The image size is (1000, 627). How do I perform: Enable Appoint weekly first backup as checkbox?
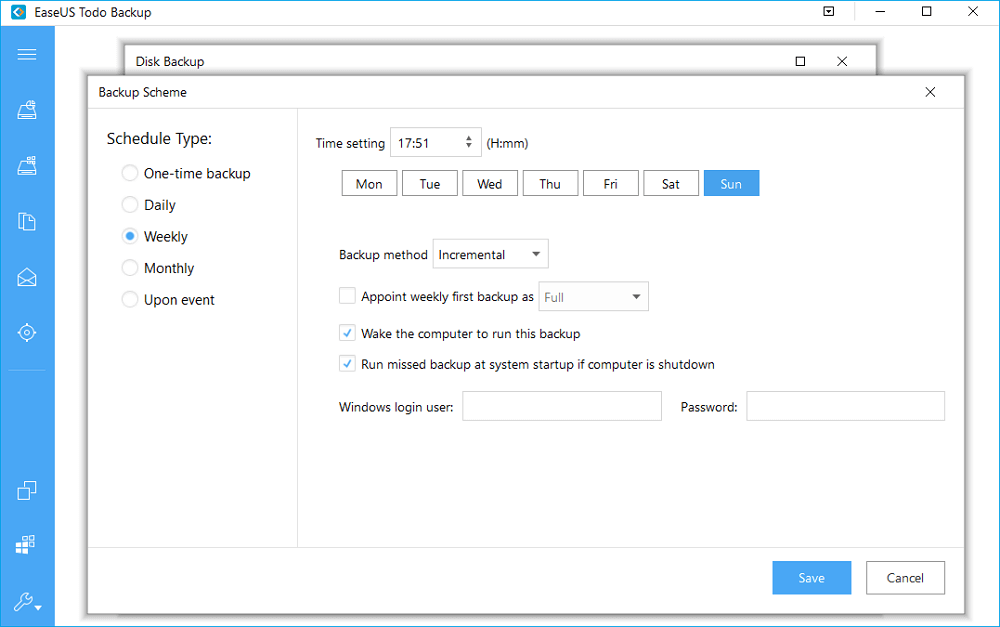coord(347,296)
